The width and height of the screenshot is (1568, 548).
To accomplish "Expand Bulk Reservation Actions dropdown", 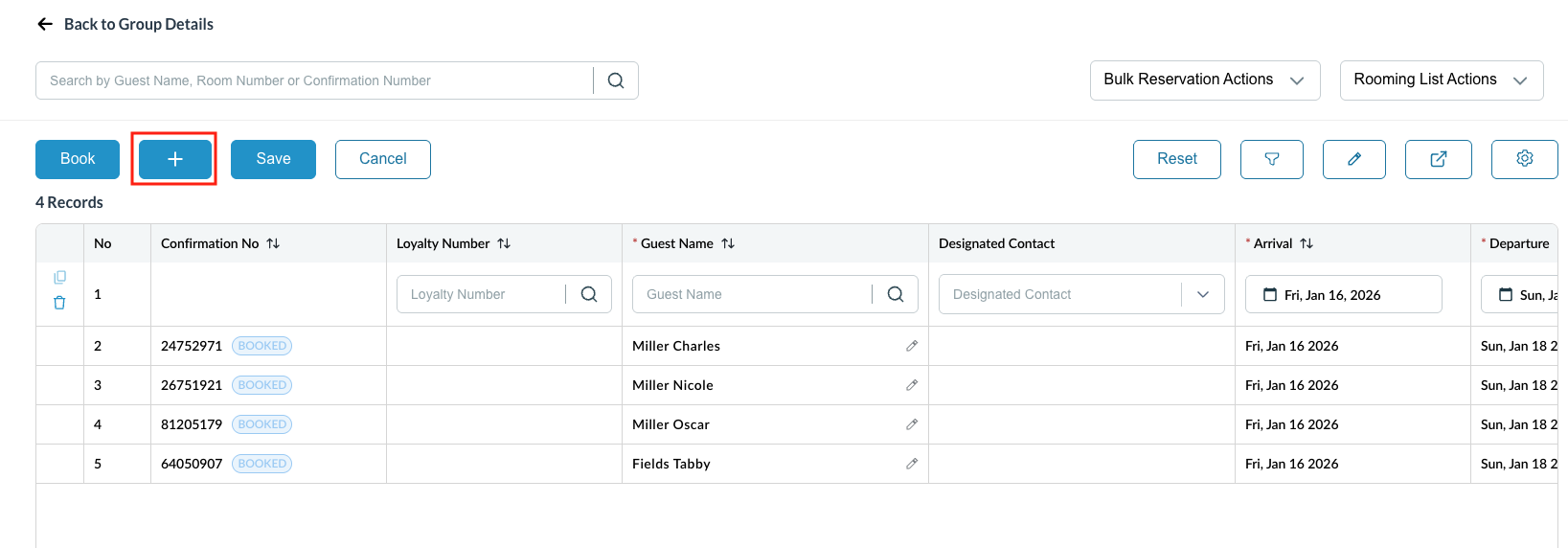I will pyautogui.click(x=1204, y=80).
